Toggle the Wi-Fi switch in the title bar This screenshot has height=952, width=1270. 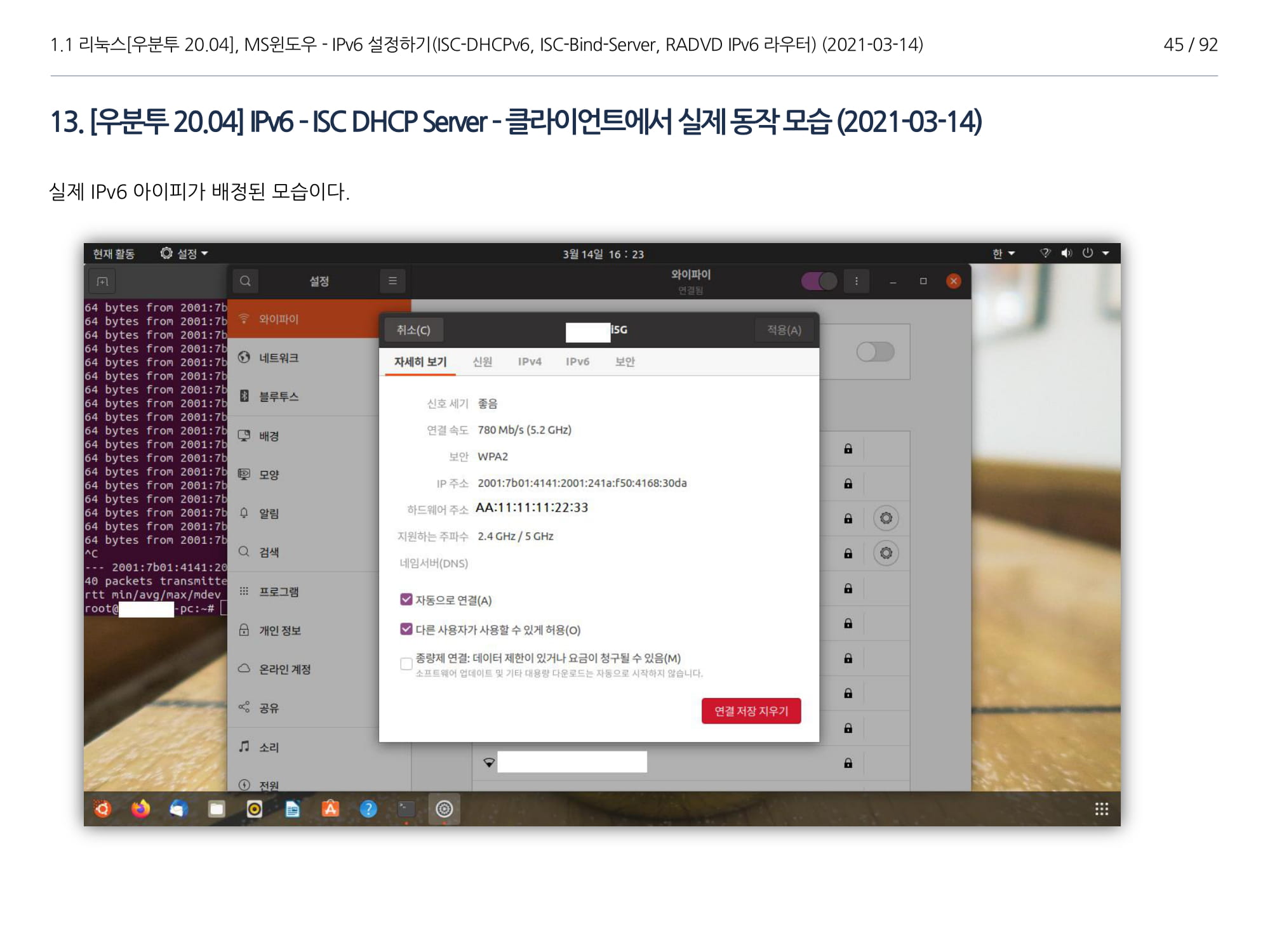(x=819, y=281)
